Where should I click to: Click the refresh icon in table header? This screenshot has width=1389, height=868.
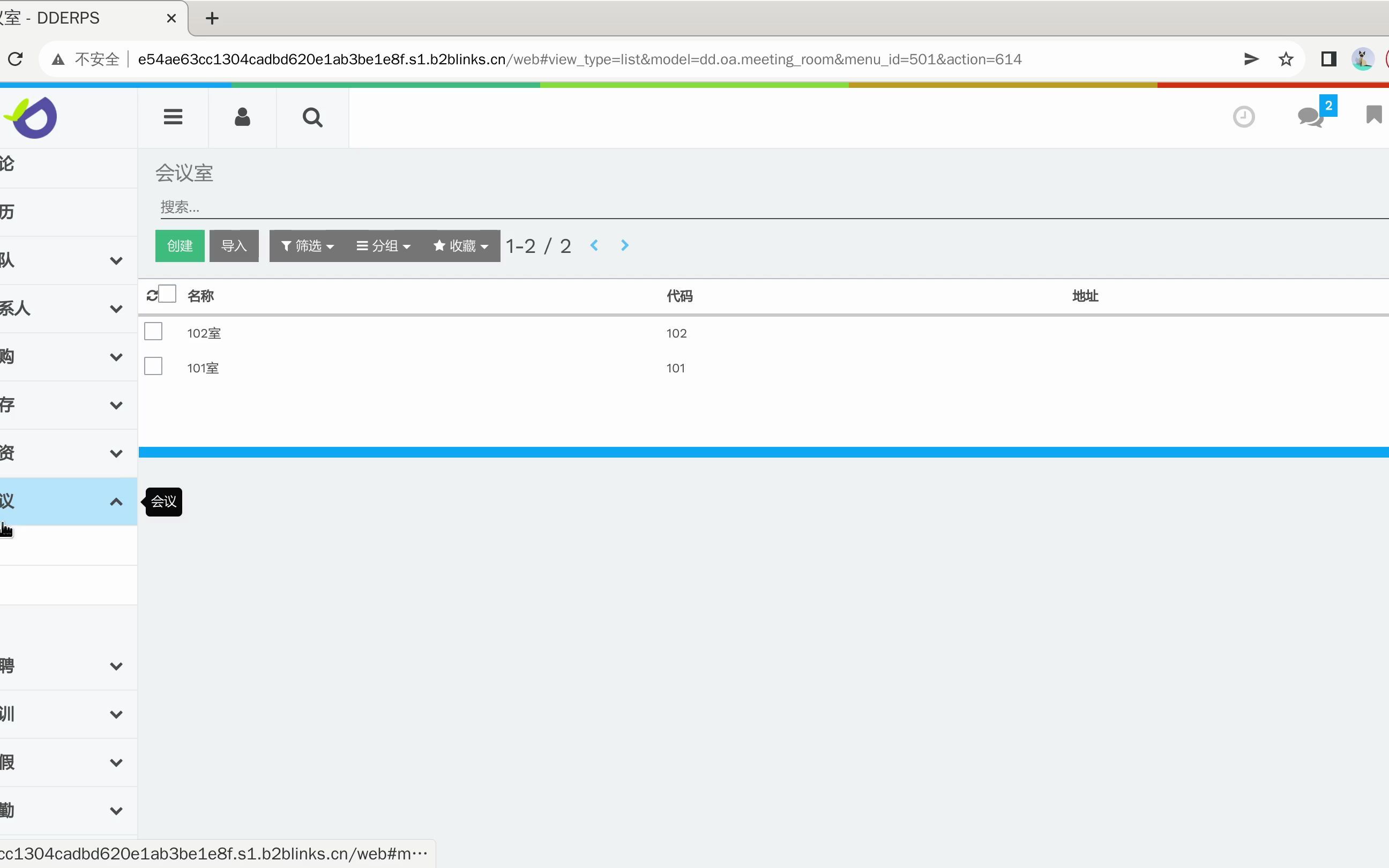[x=152, y=296]
